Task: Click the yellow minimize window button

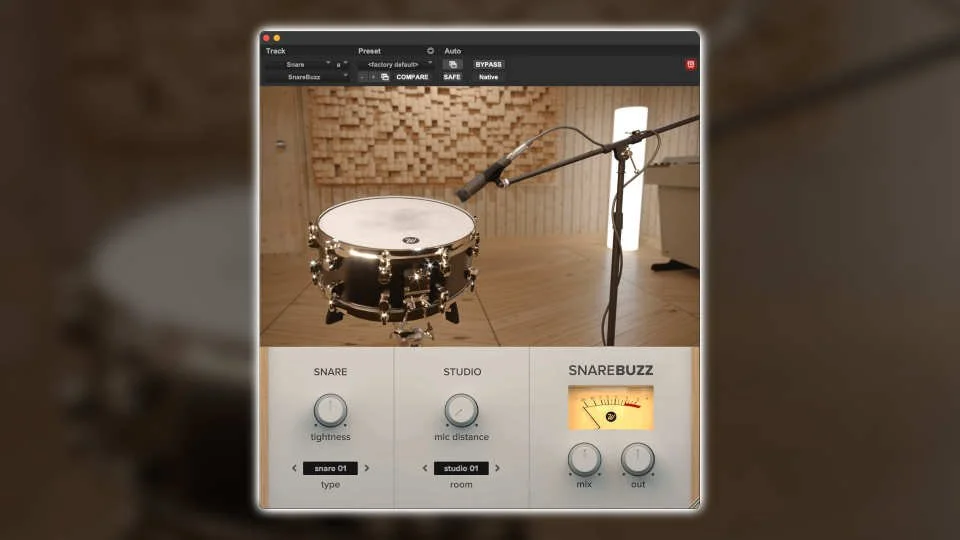Action: (x=277, y=38)
